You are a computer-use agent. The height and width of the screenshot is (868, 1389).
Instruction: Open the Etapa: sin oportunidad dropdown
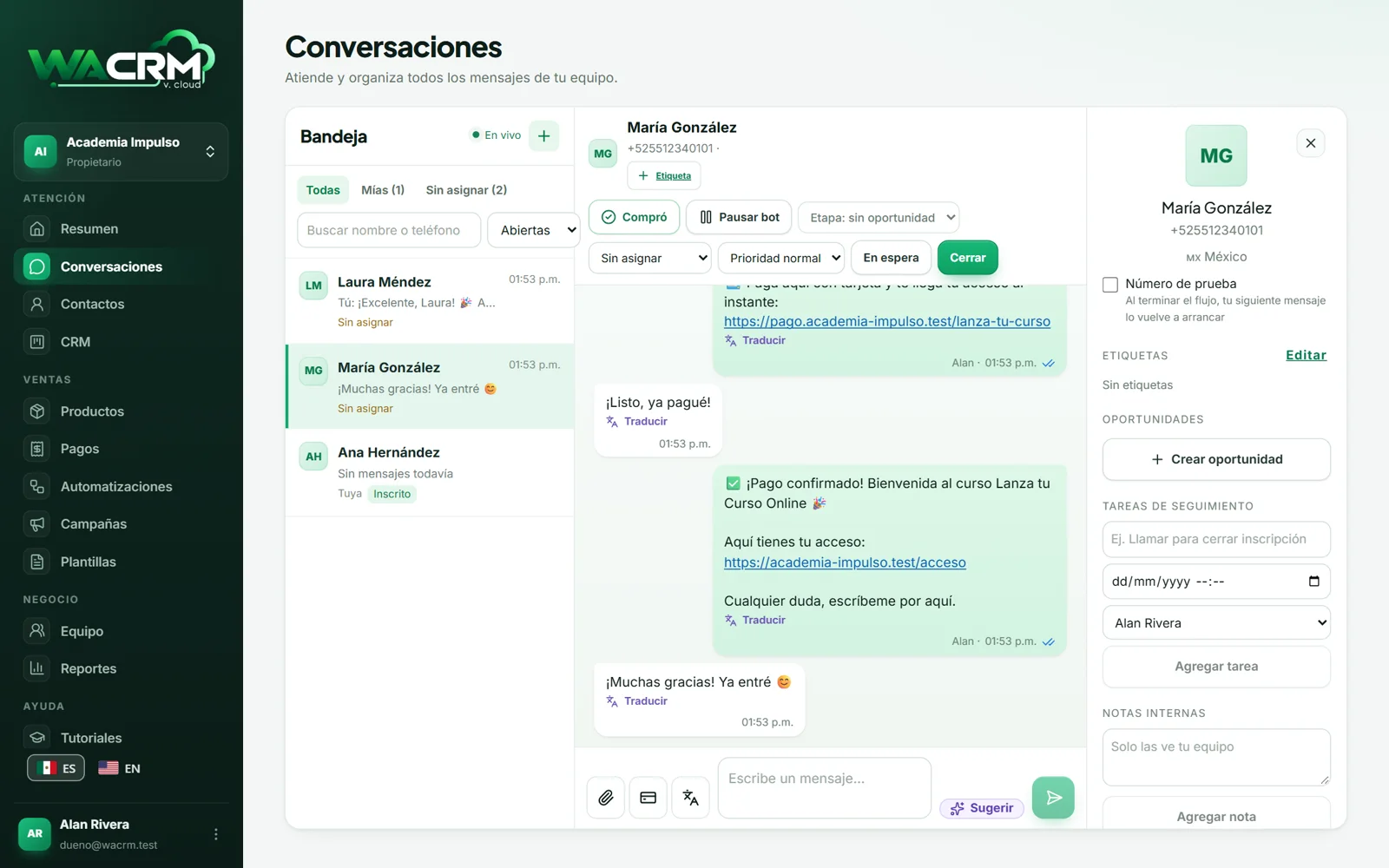(879, 218)
